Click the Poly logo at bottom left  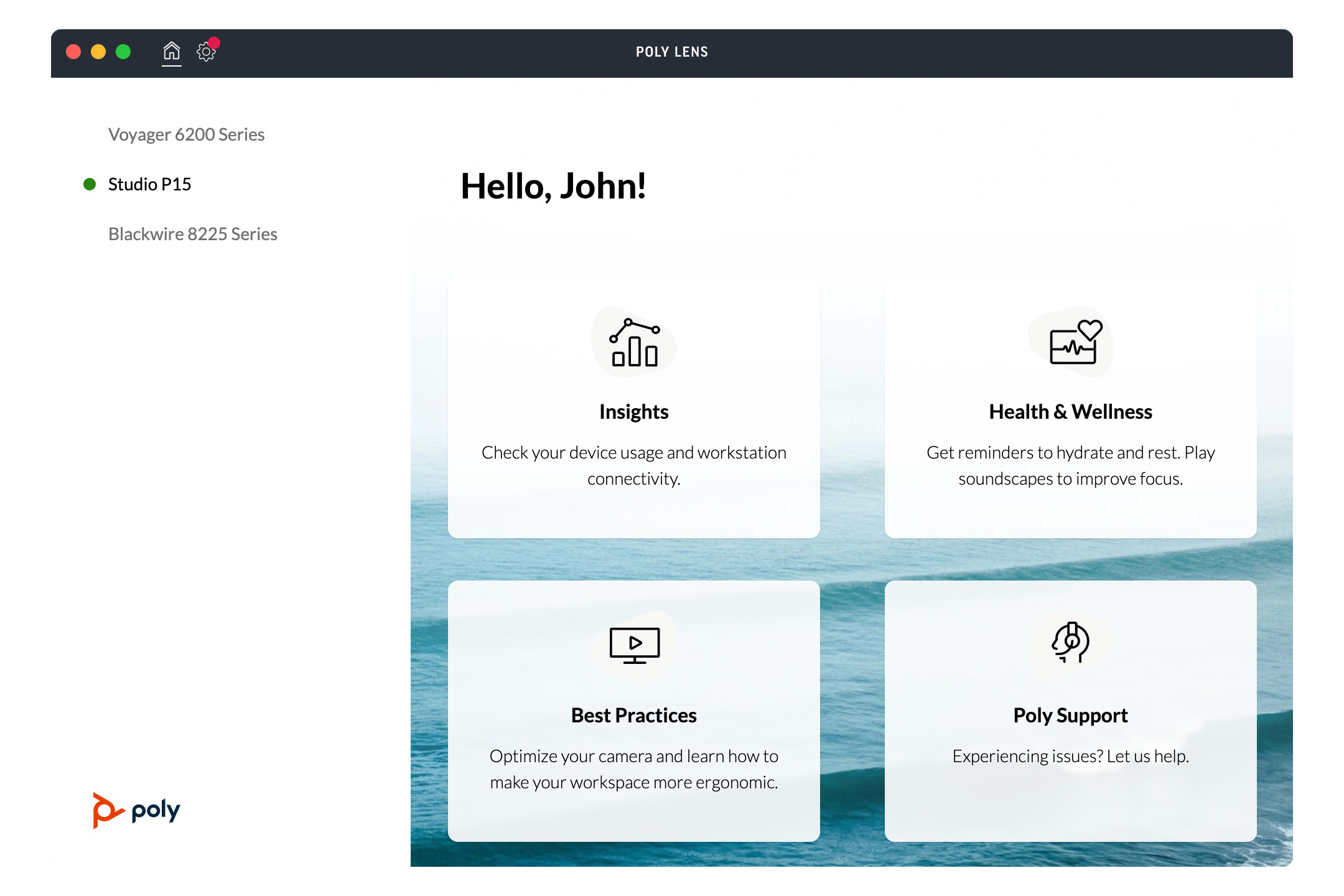coord(136,810)
